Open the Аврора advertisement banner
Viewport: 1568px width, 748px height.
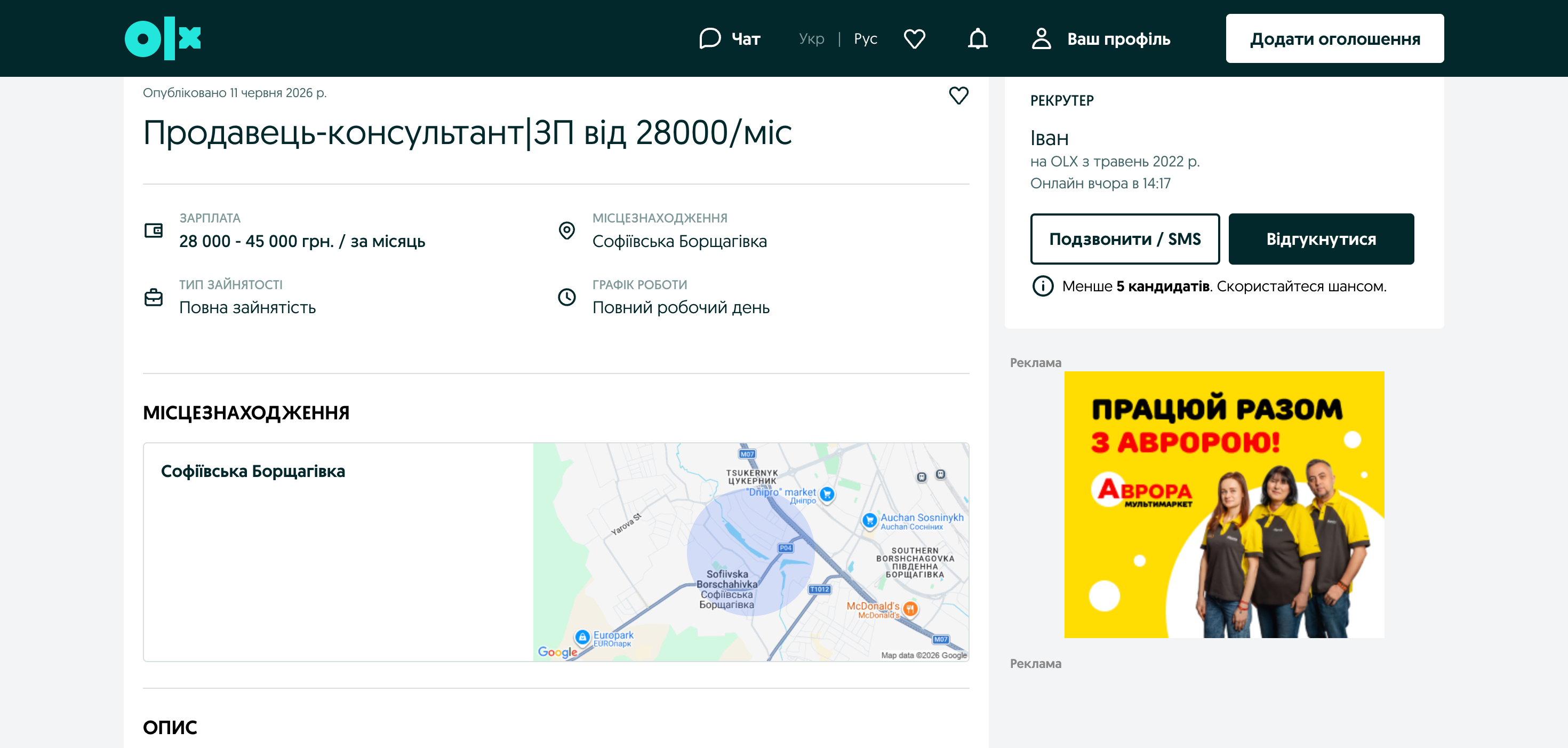1224,504
